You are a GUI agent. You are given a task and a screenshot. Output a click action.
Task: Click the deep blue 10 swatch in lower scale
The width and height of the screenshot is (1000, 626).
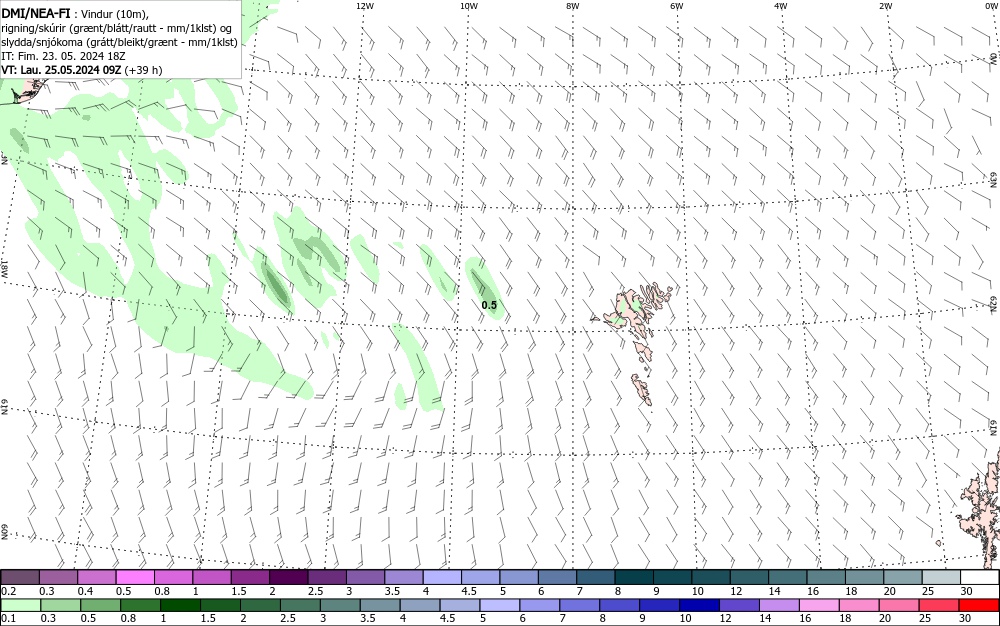700,605
